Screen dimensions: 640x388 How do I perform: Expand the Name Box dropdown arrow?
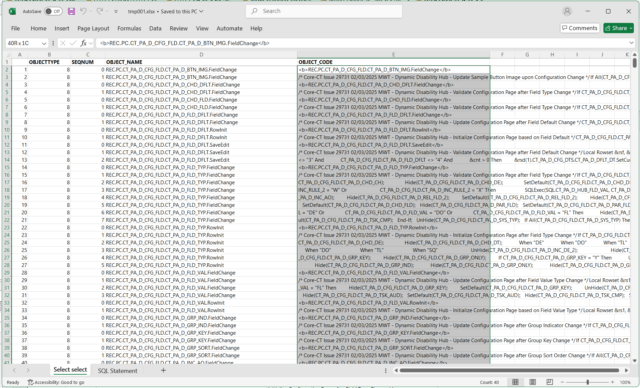[44, 43]
